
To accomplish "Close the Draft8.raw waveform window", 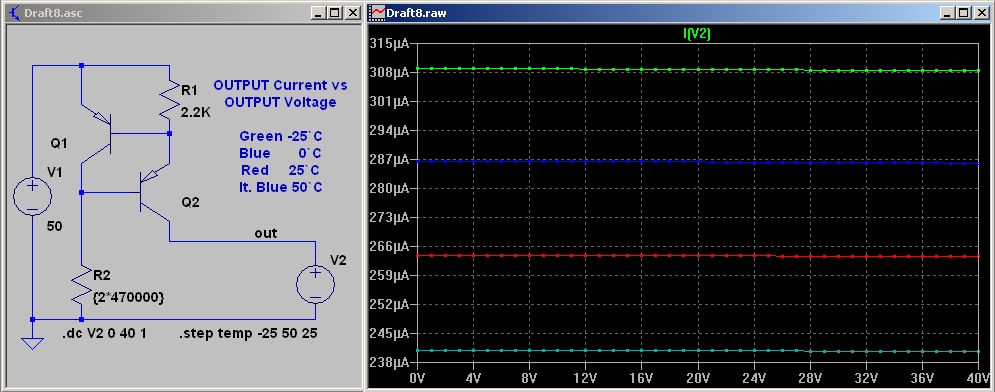I will coord(980,13).
